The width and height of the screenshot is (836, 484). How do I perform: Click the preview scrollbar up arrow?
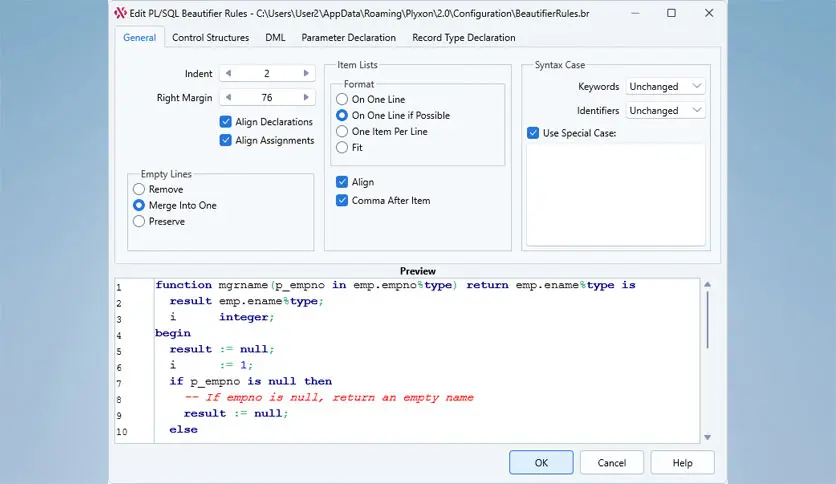(708, 285)
